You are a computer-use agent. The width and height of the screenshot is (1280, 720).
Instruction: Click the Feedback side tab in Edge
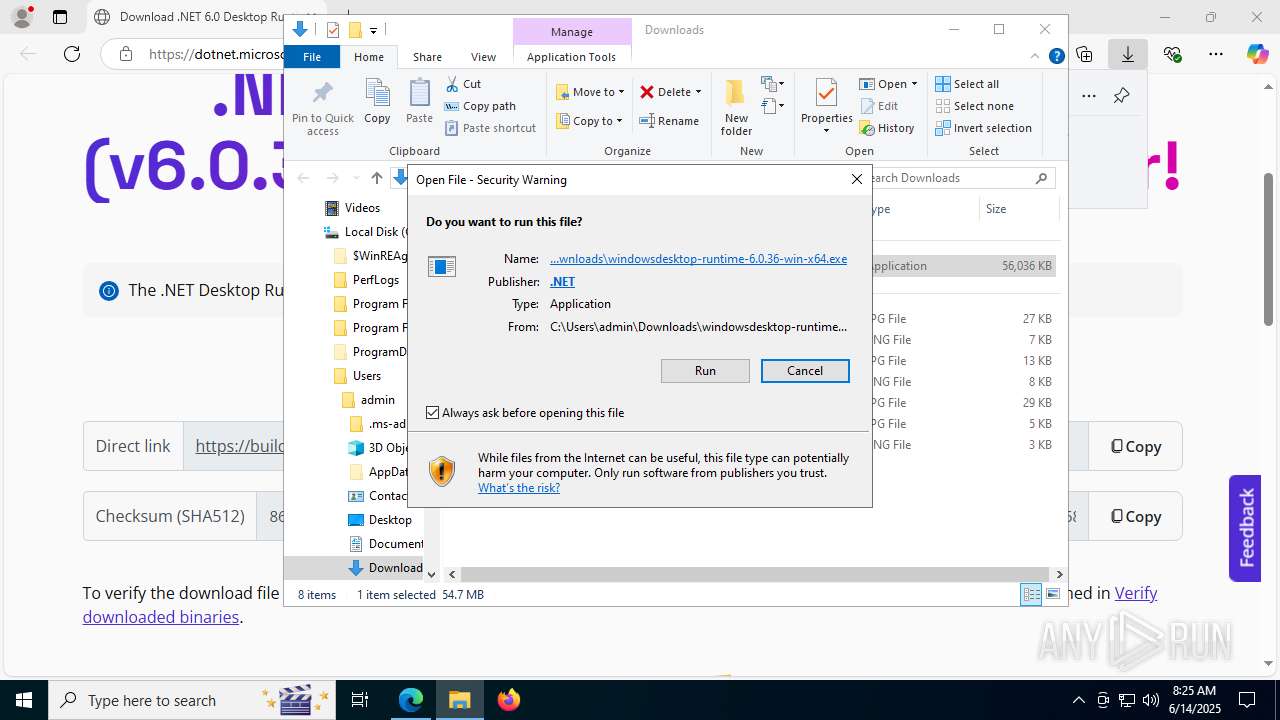coord(1245,528)
